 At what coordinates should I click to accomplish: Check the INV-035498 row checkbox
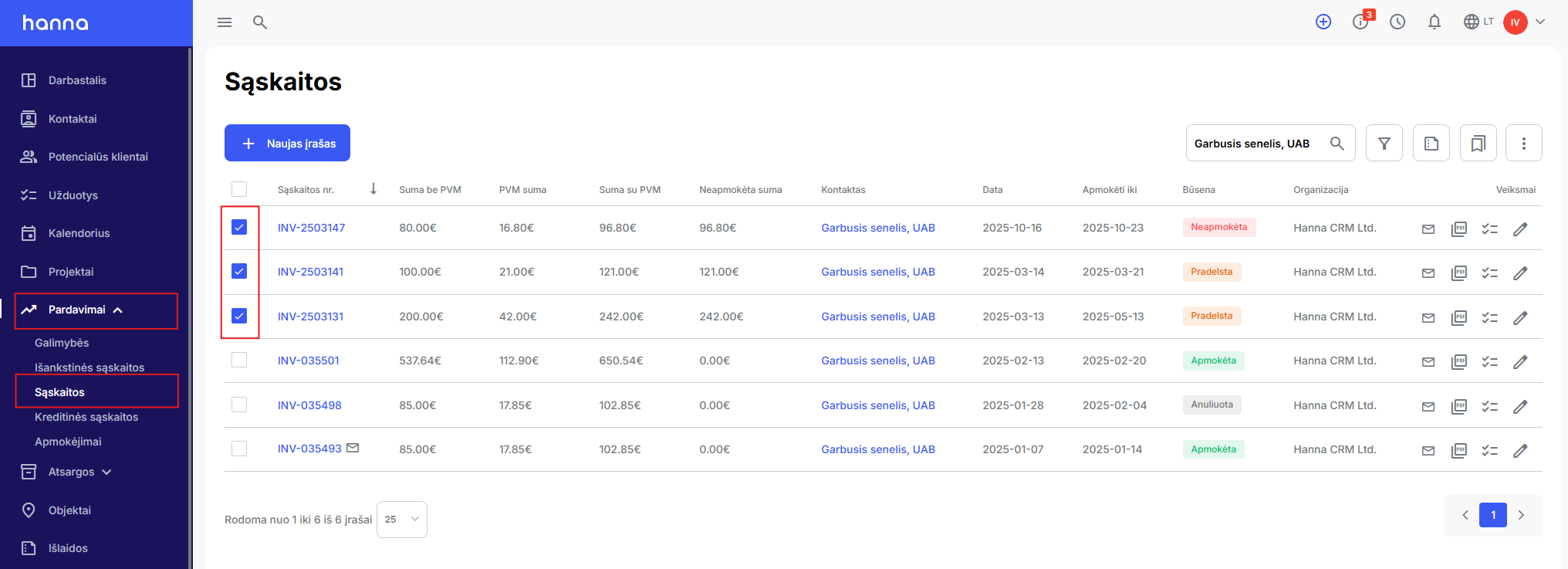(239, 405)
